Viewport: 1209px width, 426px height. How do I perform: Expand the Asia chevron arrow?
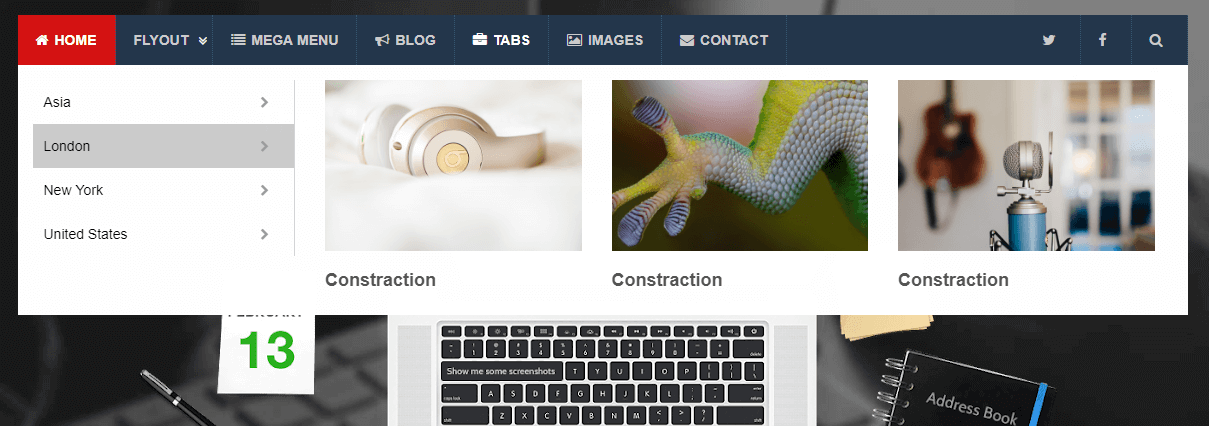tap(264, 102)
